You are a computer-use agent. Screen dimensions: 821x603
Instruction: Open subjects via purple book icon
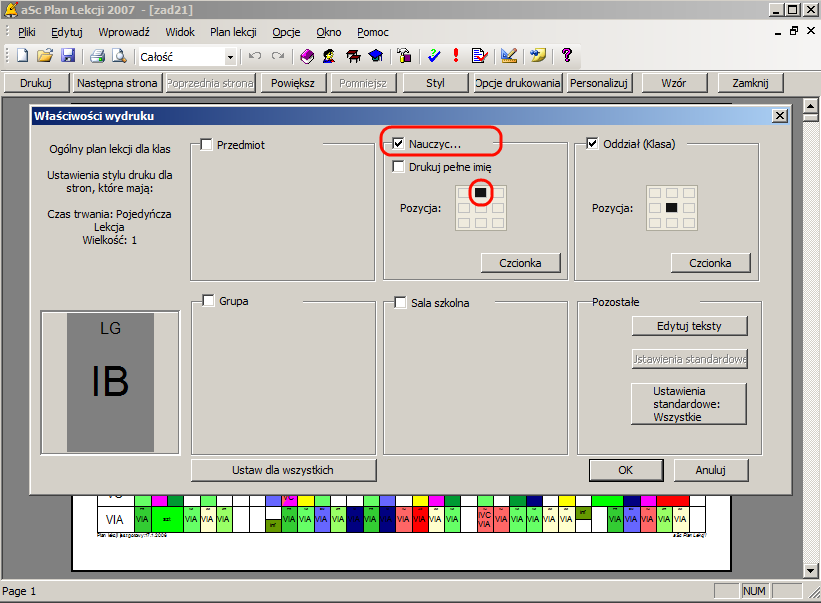tap(307, 55)
